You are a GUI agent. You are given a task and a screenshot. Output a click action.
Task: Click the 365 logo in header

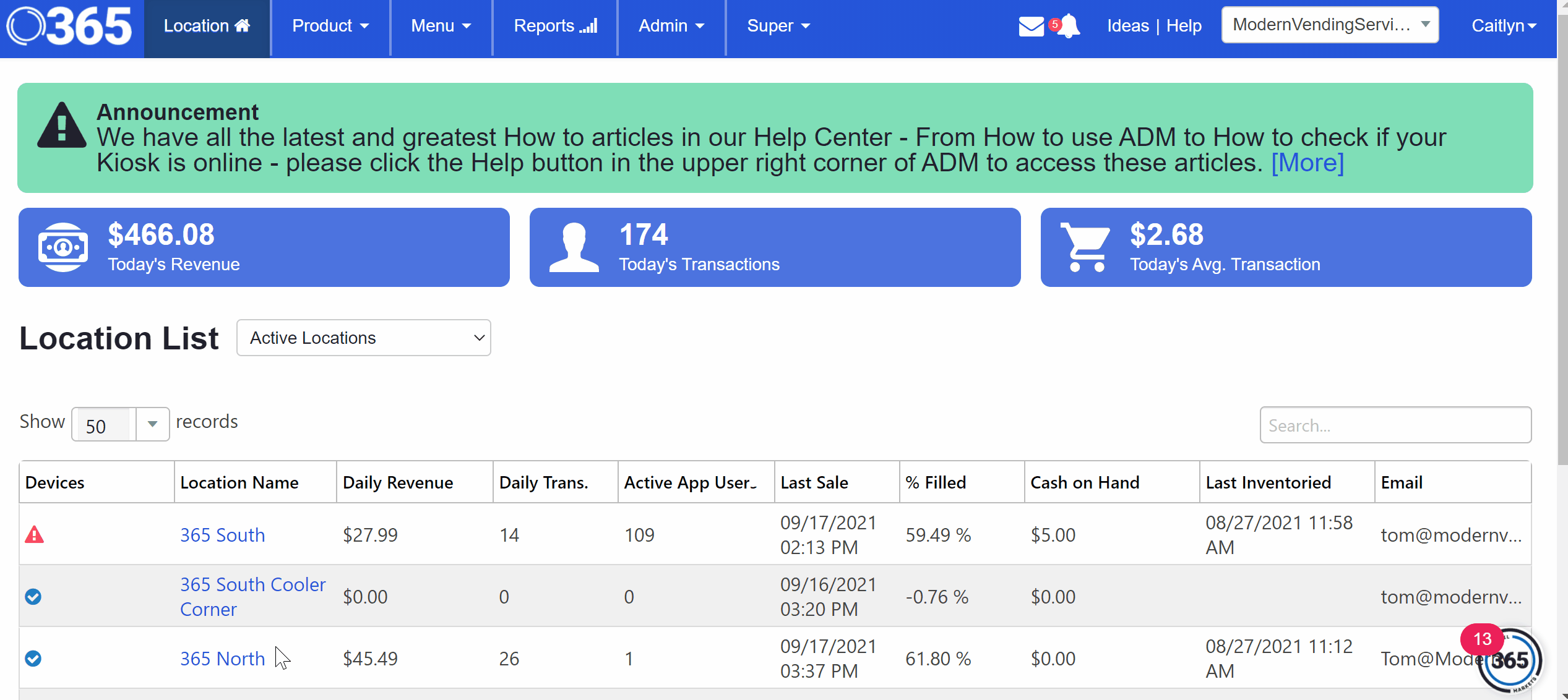[x=69, y=27]
